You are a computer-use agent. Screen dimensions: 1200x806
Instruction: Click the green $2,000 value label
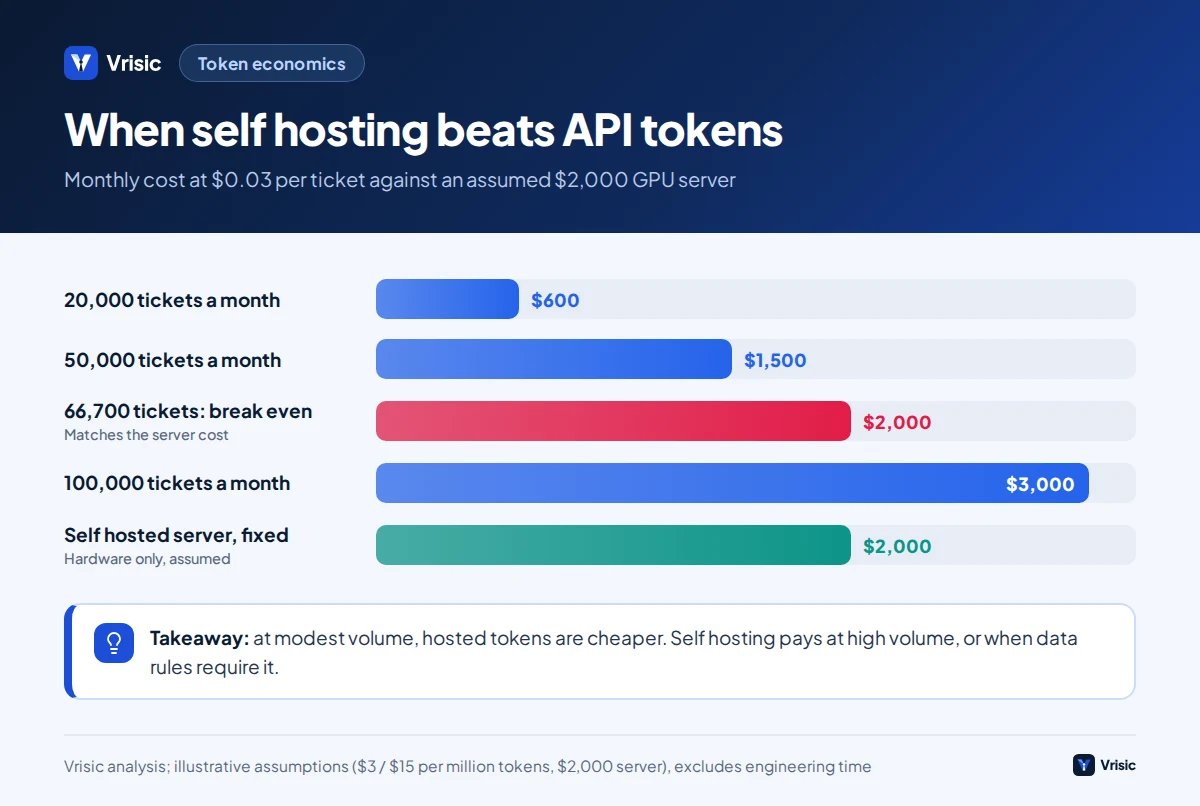point(897,546)
